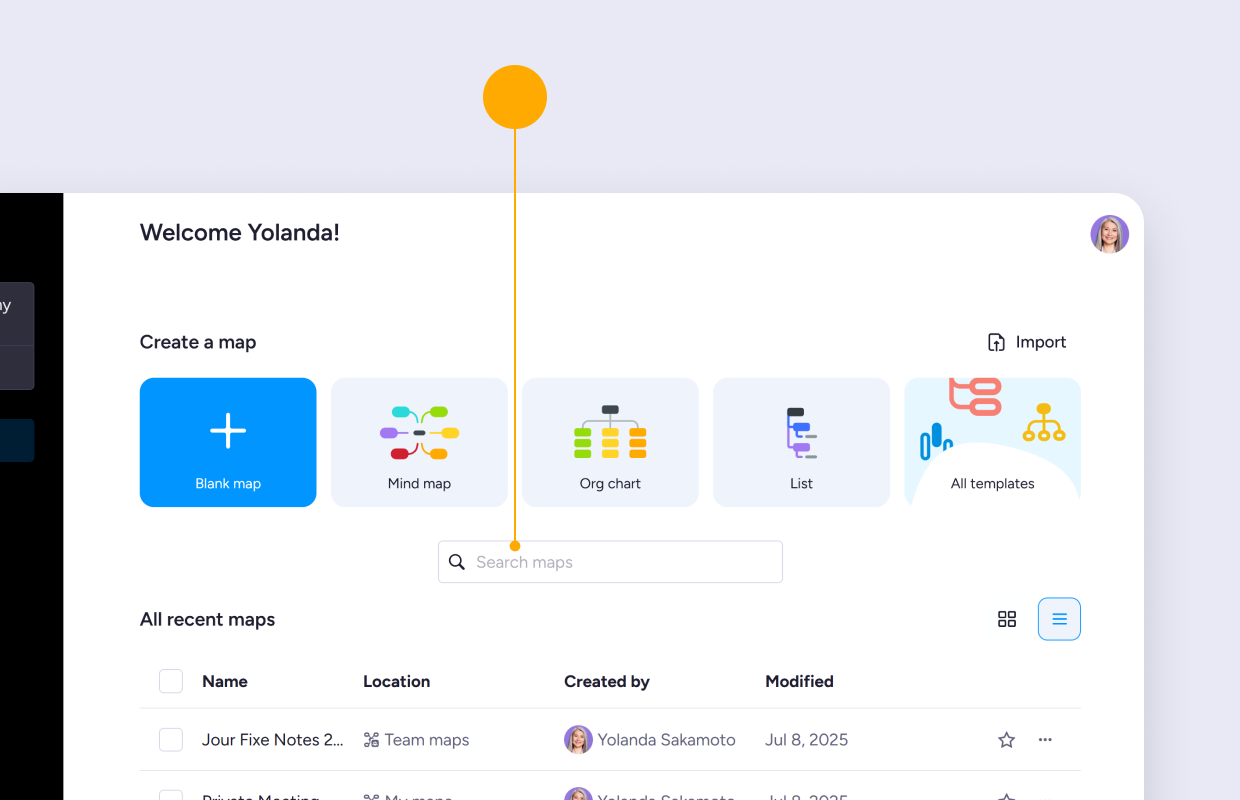Screen dimensions: 1240x800
Task: Click the search magnifier icon
Action: 457,562
